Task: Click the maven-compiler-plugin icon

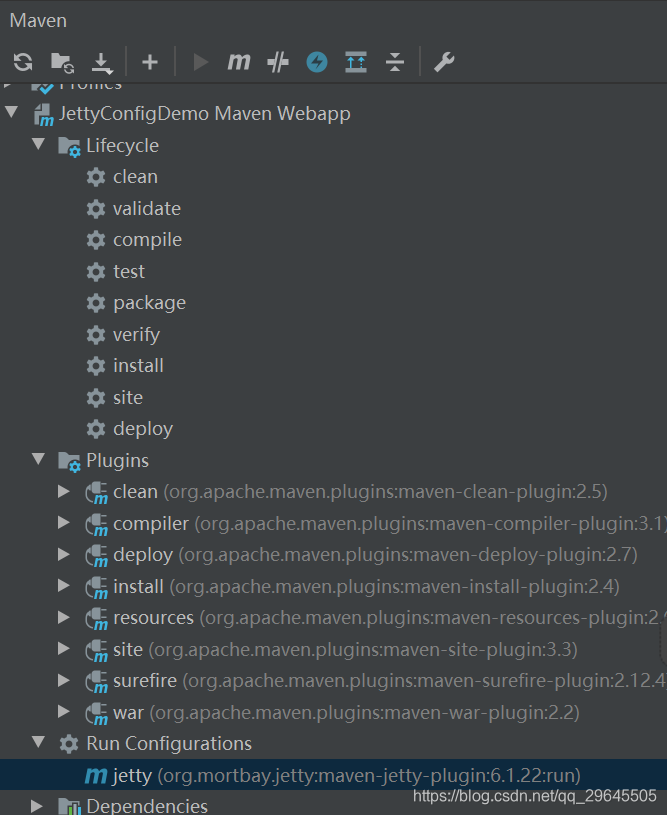Action: 97,525
